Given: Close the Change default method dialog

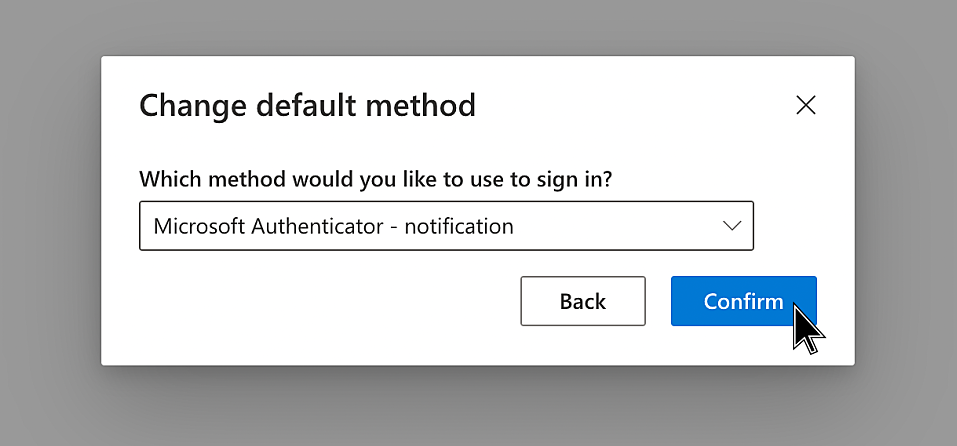Looking at the screenshot, I should point(805,105).
